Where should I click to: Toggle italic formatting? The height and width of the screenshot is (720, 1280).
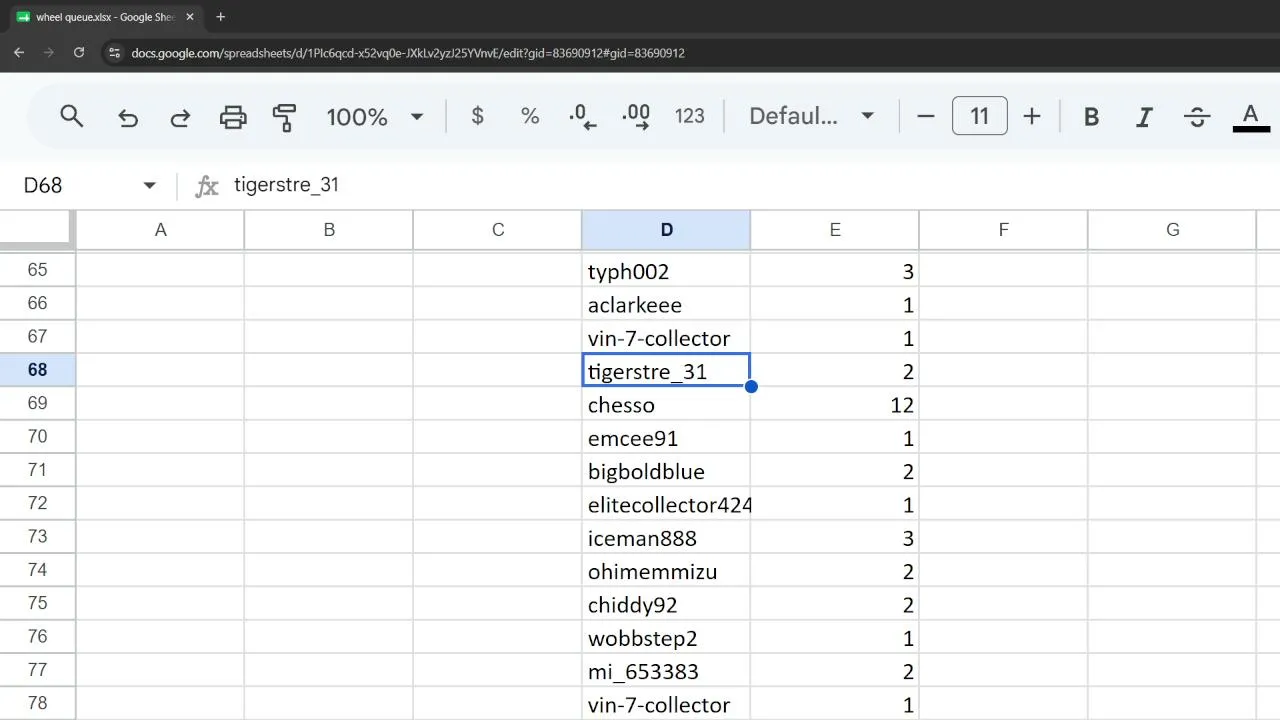pos(1144,116)
